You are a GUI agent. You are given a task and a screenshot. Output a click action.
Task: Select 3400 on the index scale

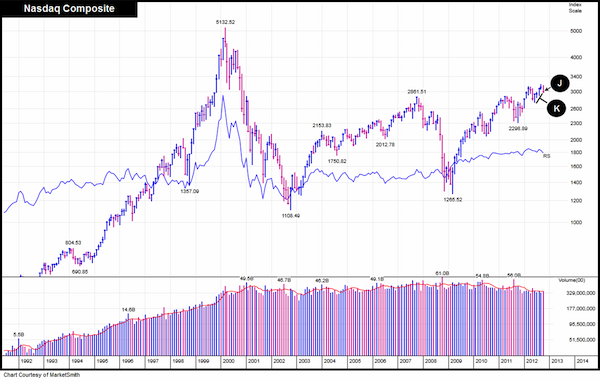[x=576, y=77]
